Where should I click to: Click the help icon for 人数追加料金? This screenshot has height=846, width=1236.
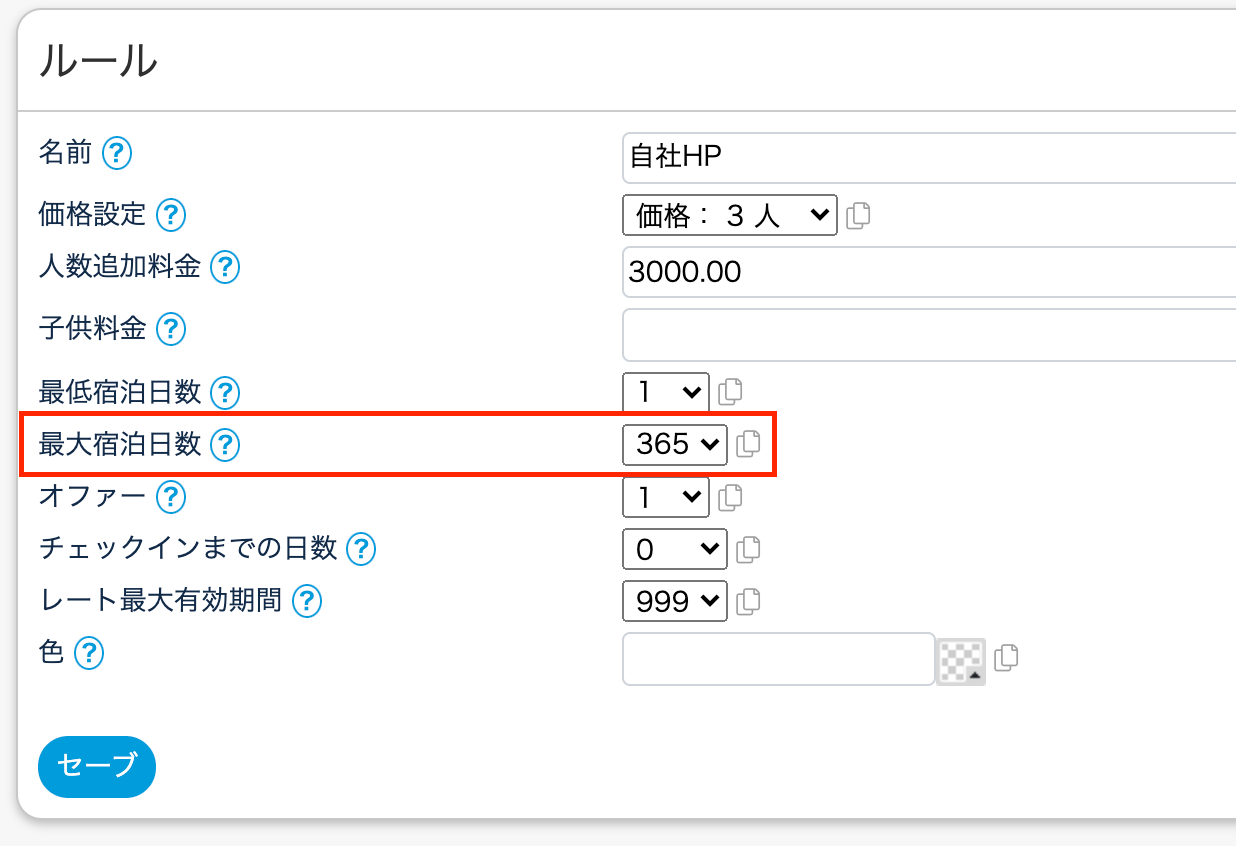coord(226,267)
